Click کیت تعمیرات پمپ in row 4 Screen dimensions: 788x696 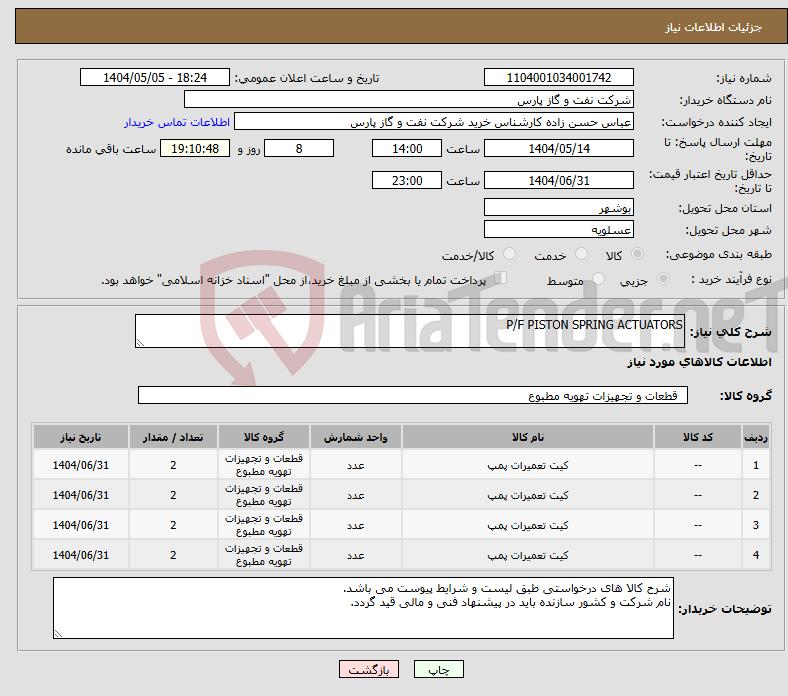tap(528, 555)
